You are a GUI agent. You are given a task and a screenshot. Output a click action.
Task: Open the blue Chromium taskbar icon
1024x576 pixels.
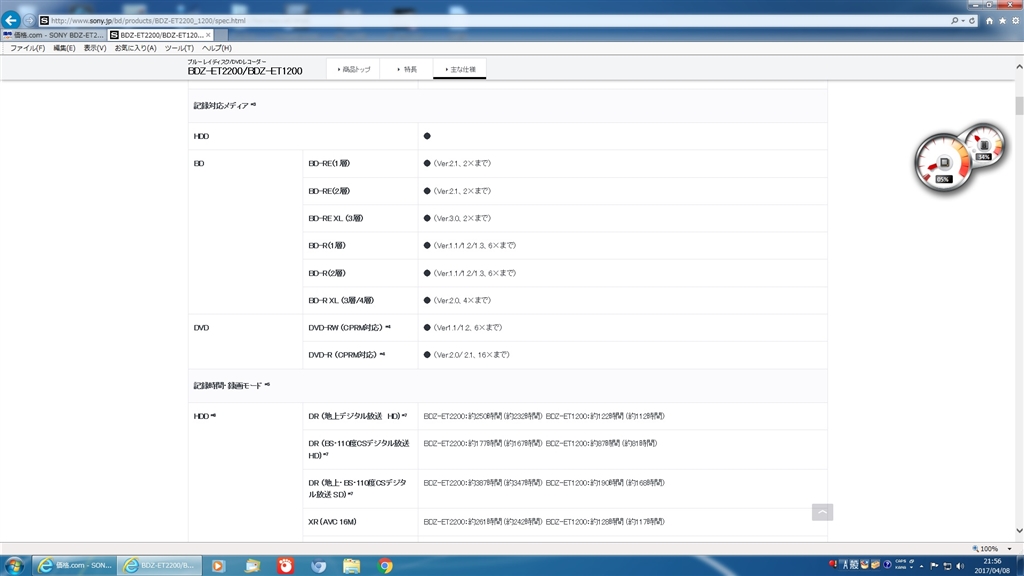pyautogui.click(x=319, y=566)
